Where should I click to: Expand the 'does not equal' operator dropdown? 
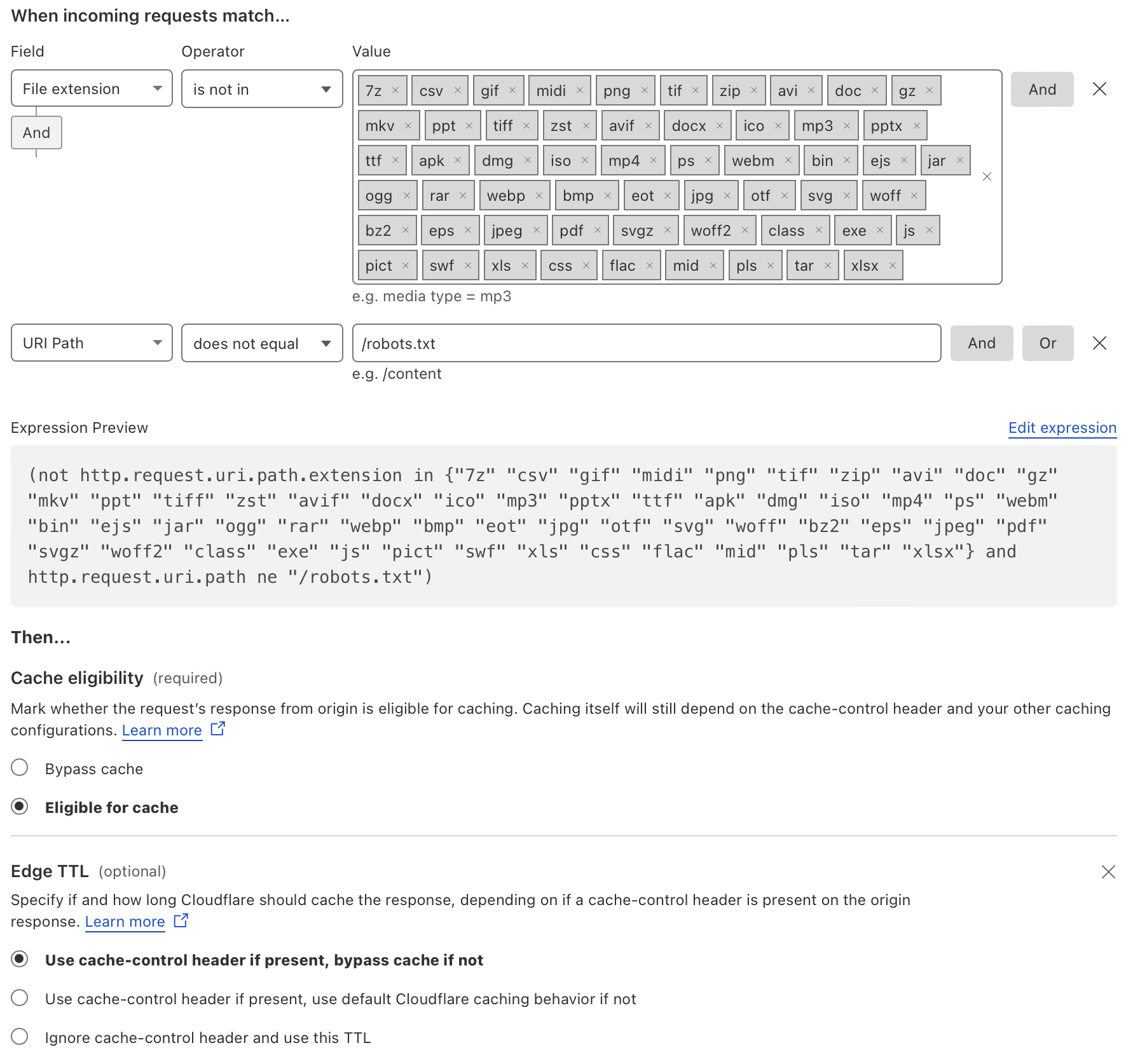tap(262, 343)
